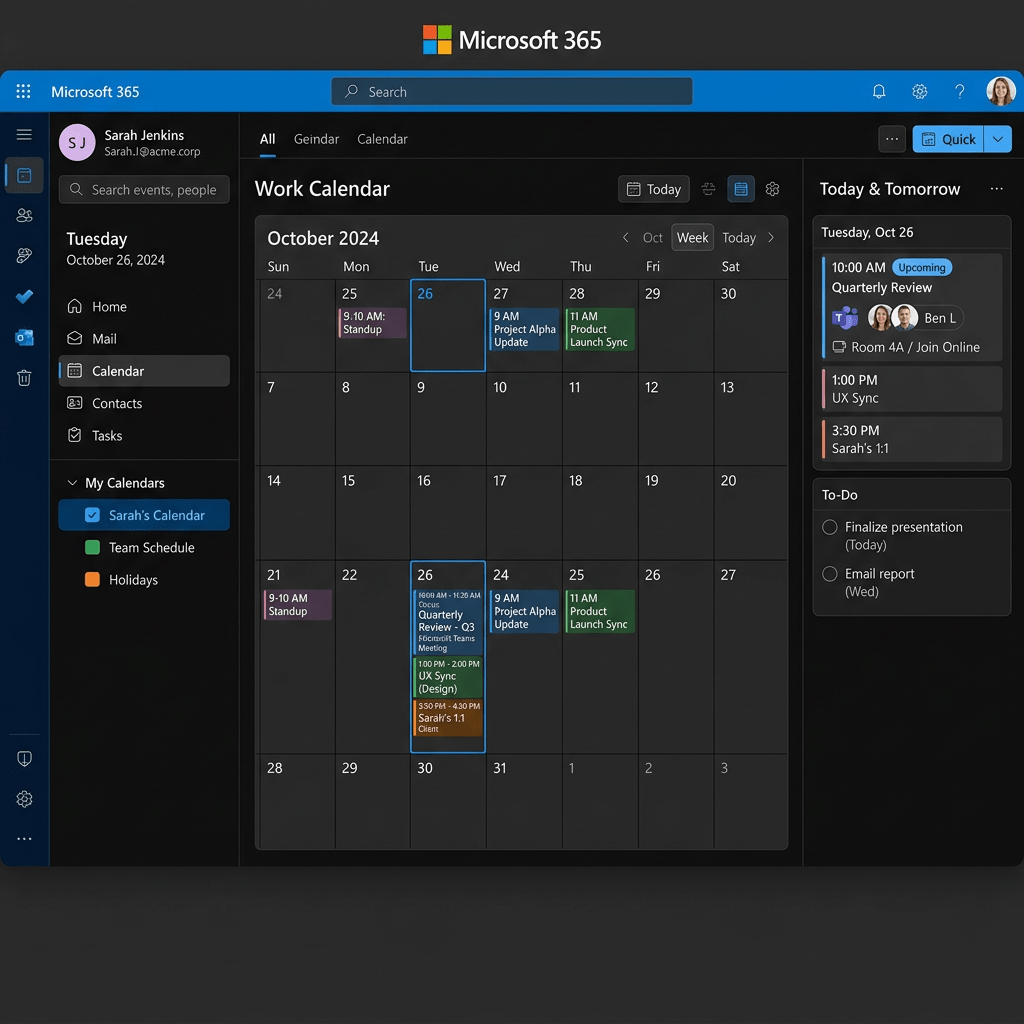The height and width of the screenshot is (1024, 1024).
Task: Open the help question mark
Action: point(959,91)
